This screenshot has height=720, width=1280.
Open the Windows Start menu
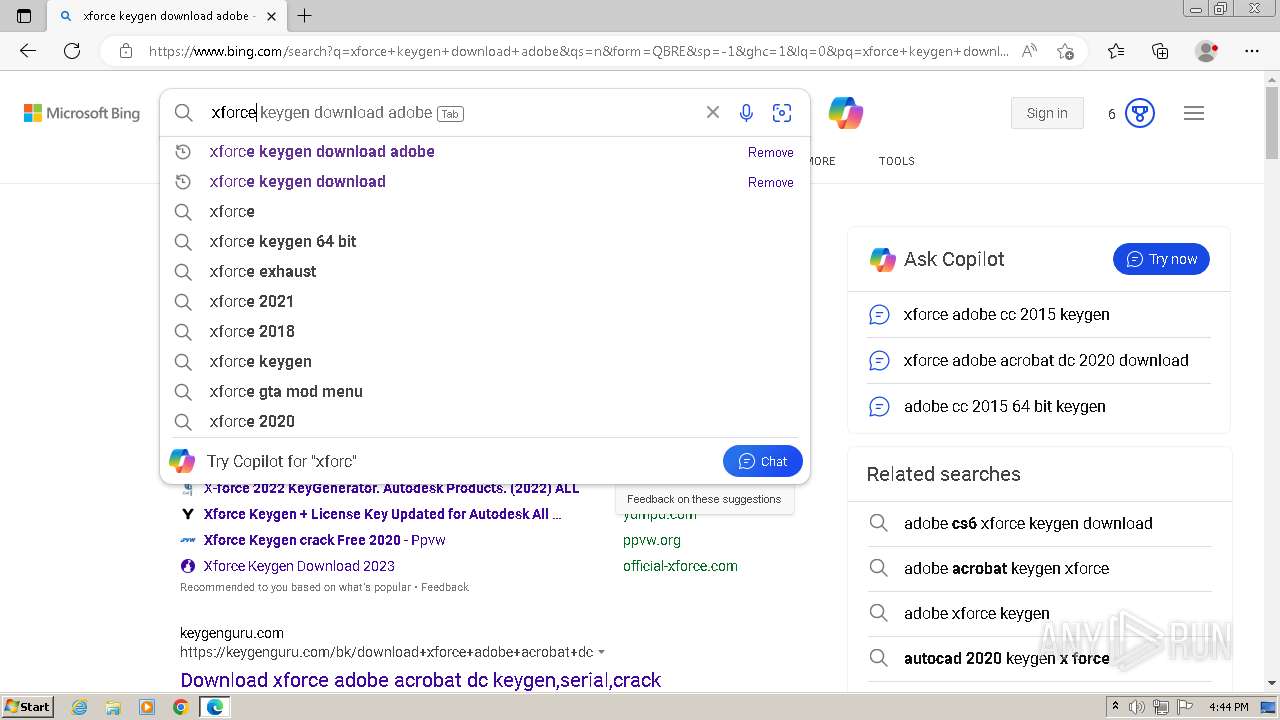[x=27, y=707]
